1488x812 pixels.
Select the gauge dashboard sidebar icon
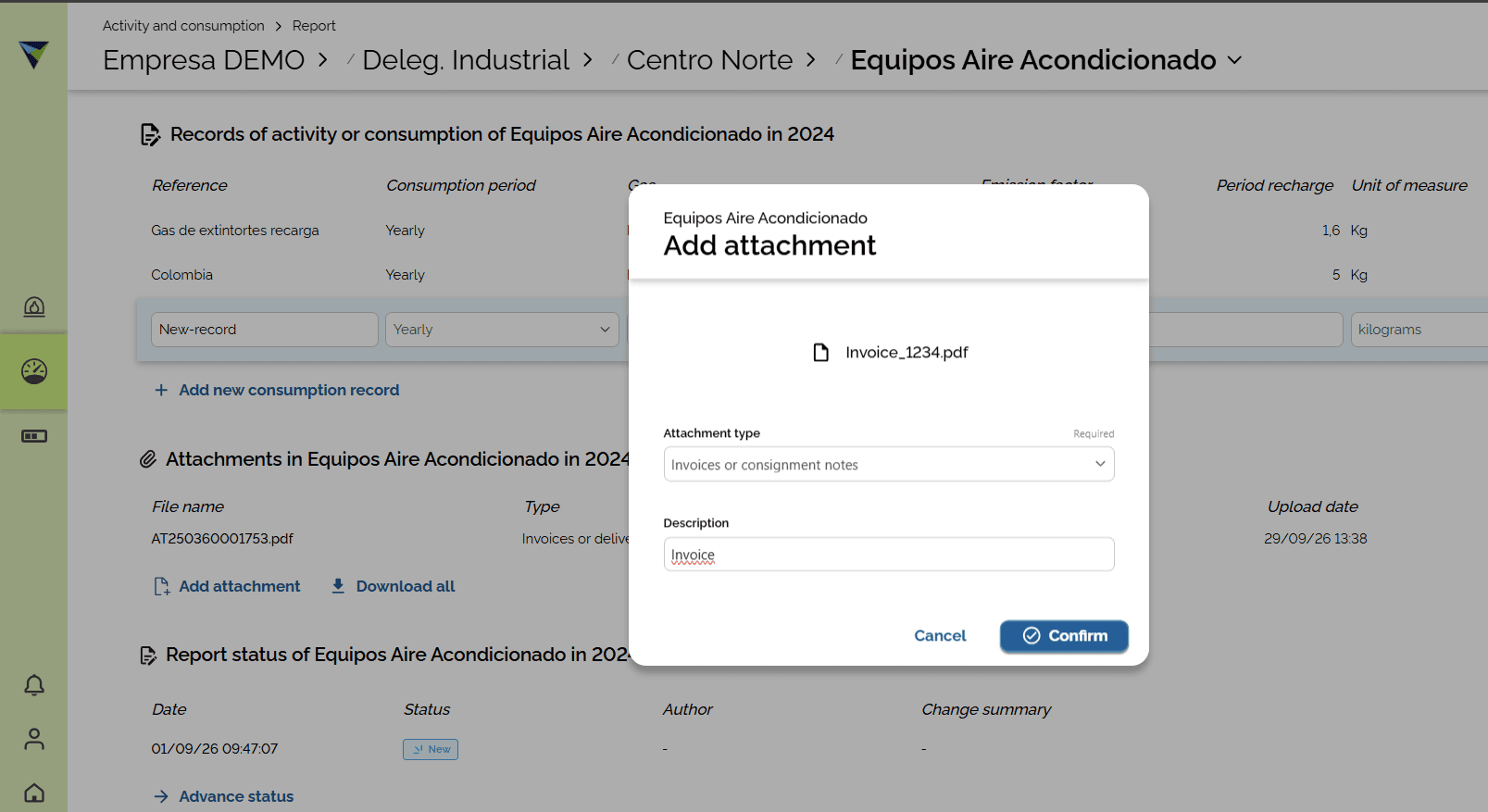pos(34,371)
